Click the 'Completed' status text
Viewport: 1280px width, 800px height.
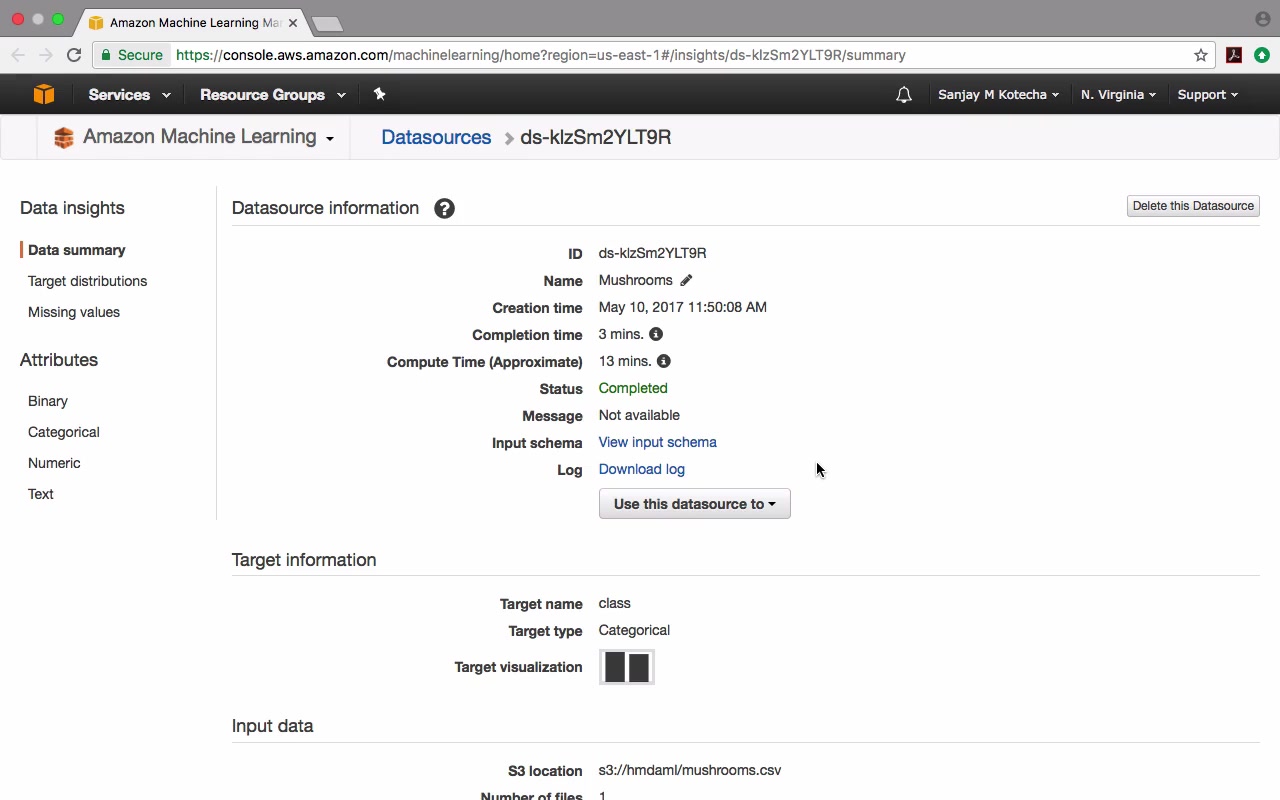click(633, 388)
